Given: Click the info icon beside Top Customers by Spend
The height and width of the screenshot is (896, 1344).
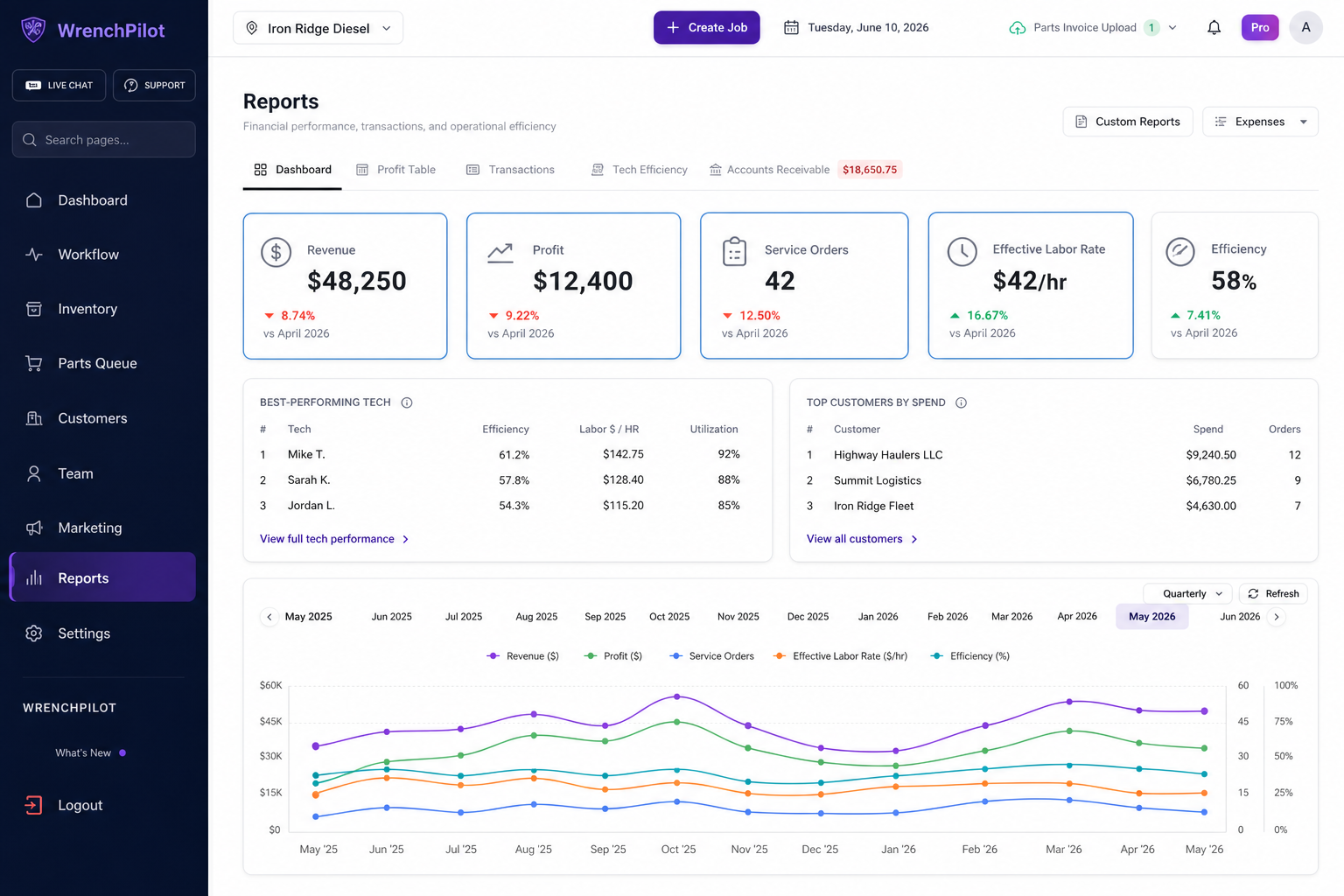Looking at the screenshot, I should pos(961,402).
